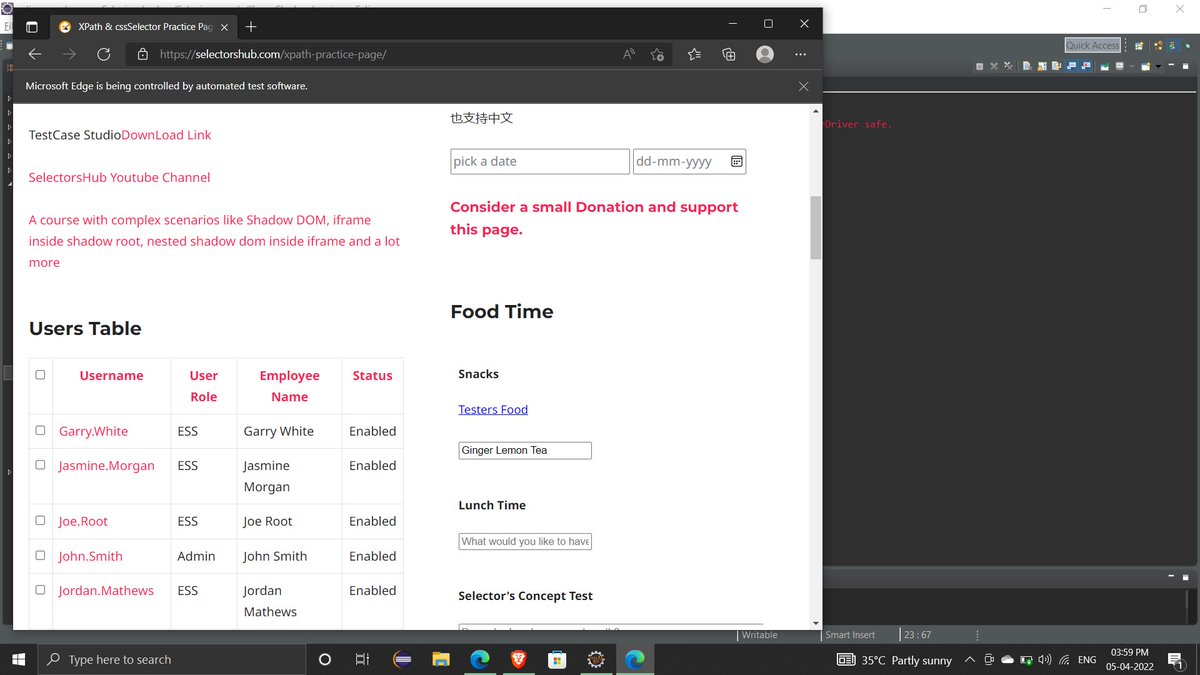Viewport: 1200px width, 675px height.
Task: Click Eclipse Remove All Terminated Launches
Action: [1008, 66]
